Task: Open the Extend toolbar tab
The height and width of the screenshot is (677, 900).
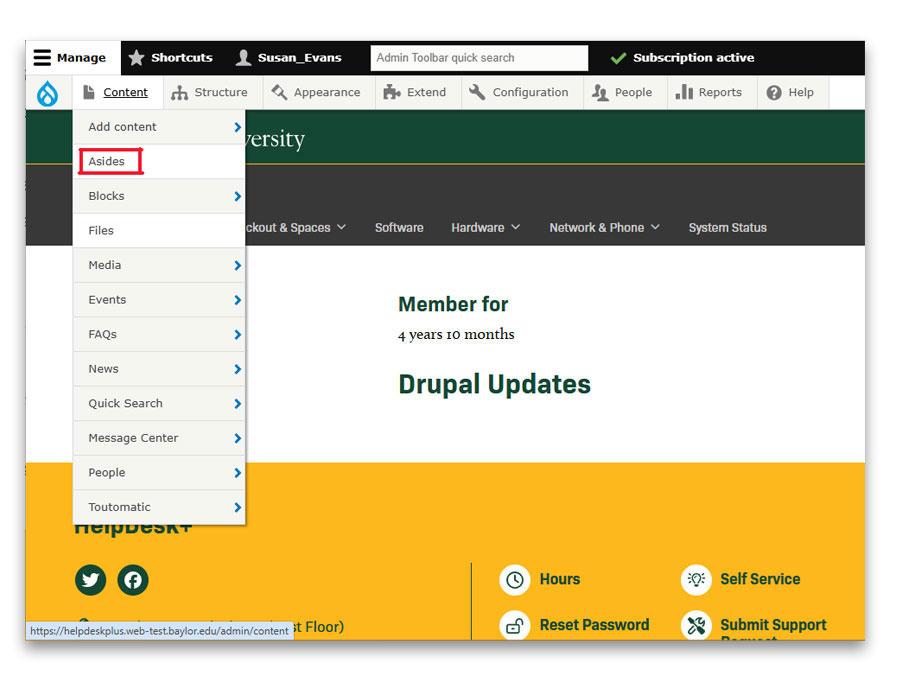Action: pos(418,92)
